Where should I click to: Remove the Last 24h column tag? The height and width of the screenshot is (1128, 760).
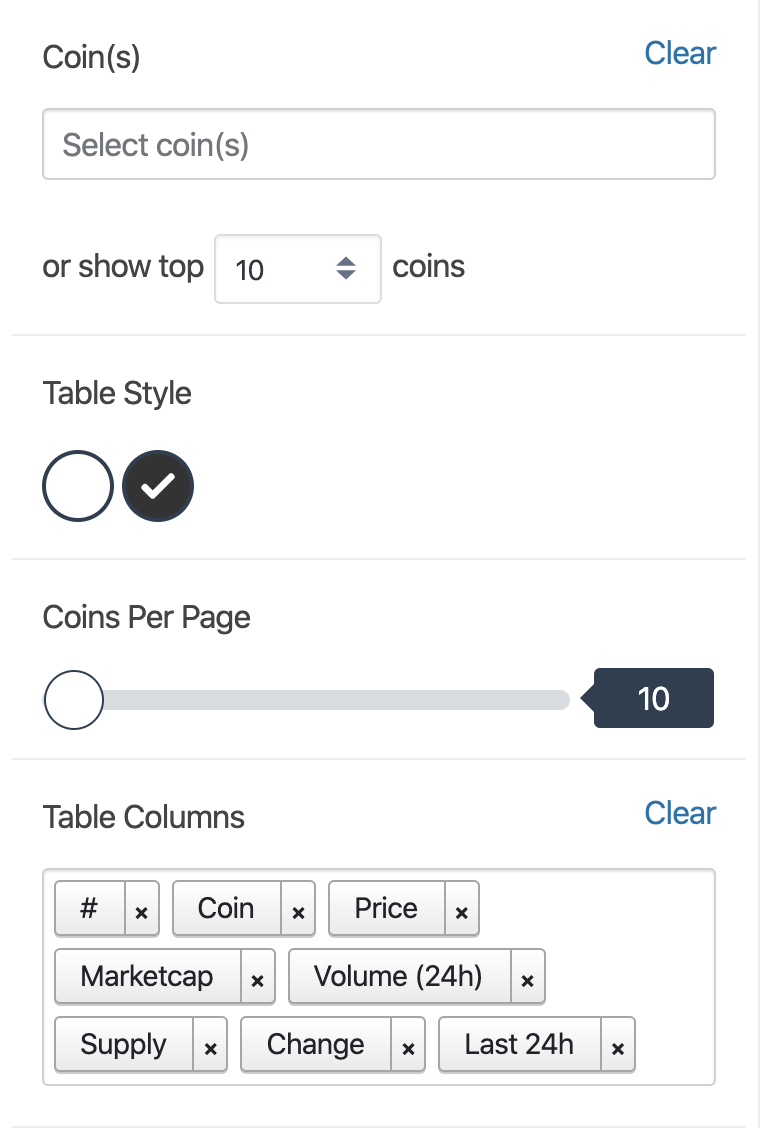[618, 1045]
